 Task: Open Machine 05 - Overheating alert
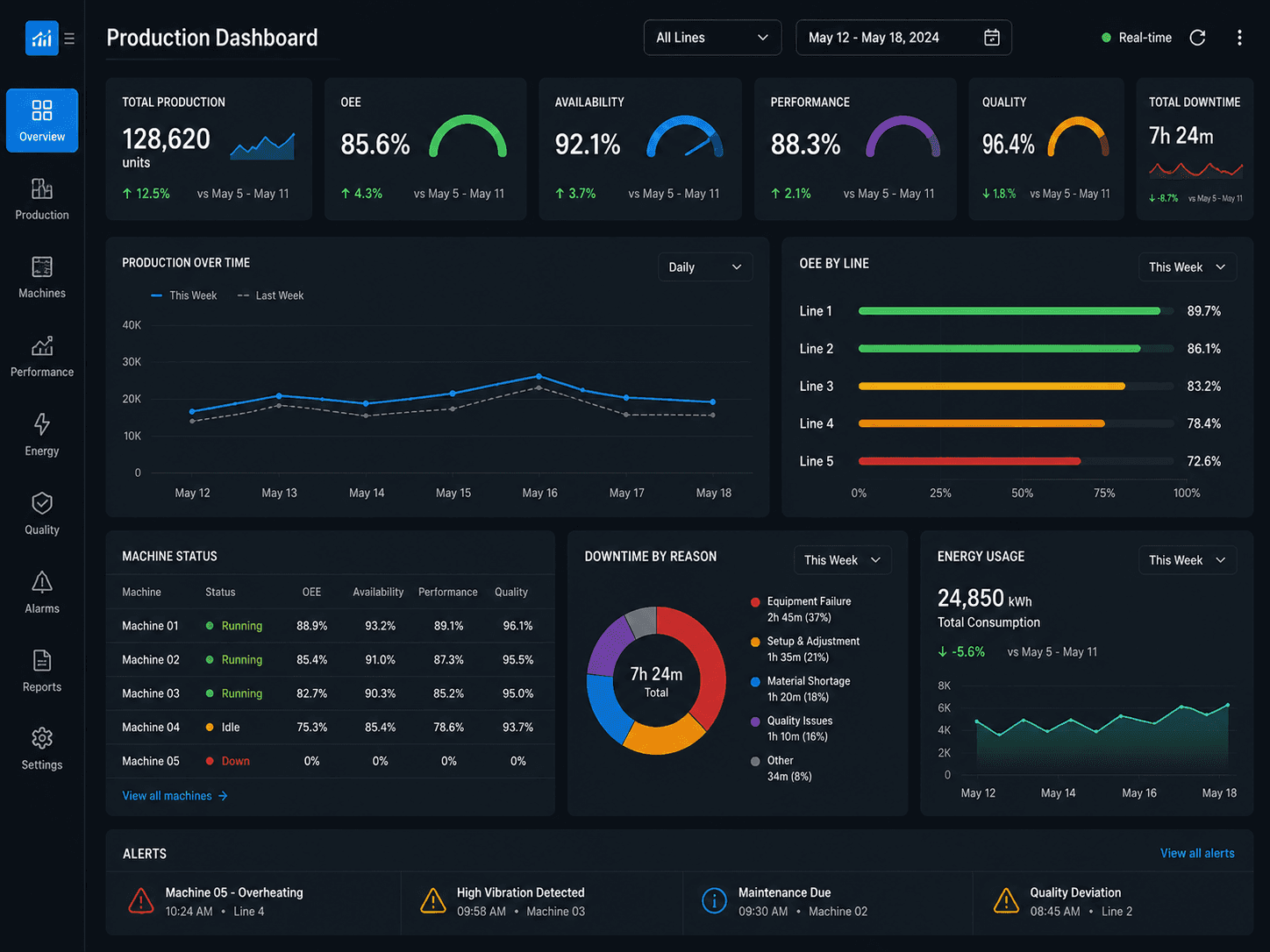[x=253, y=902]
